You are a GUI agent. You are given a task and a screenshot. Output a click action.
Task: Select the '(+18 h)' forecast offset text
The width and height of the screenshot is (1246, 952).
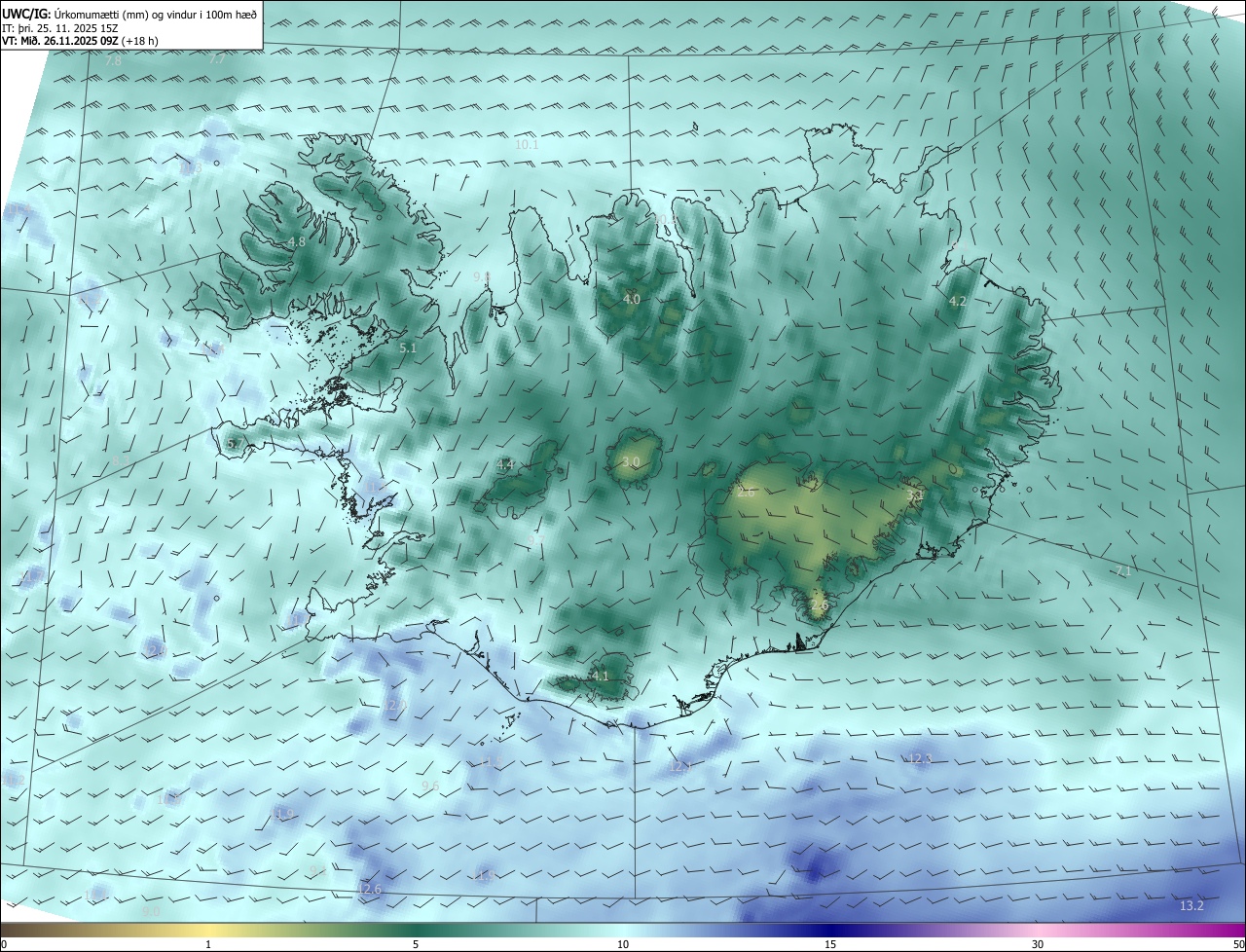[x=141, y=41]
